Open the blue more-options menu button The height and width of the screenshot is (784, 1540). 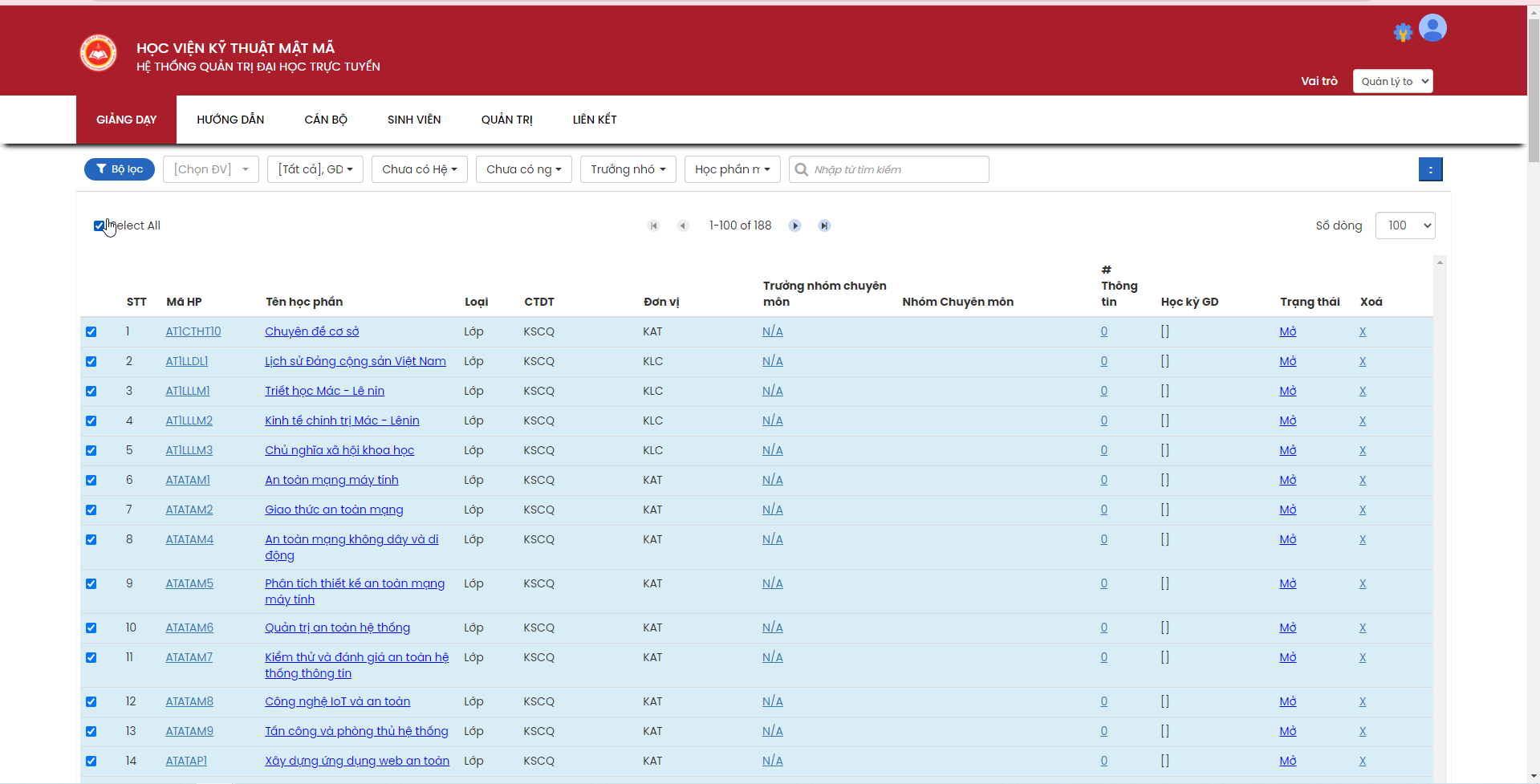pos(1430,169)
